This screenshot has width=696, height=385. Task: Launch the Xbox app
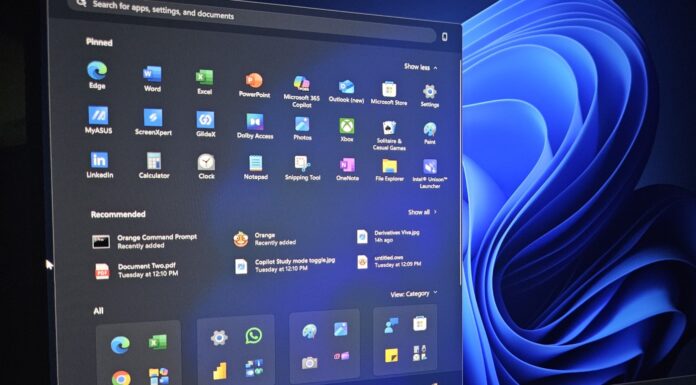(x=347, y=130)
